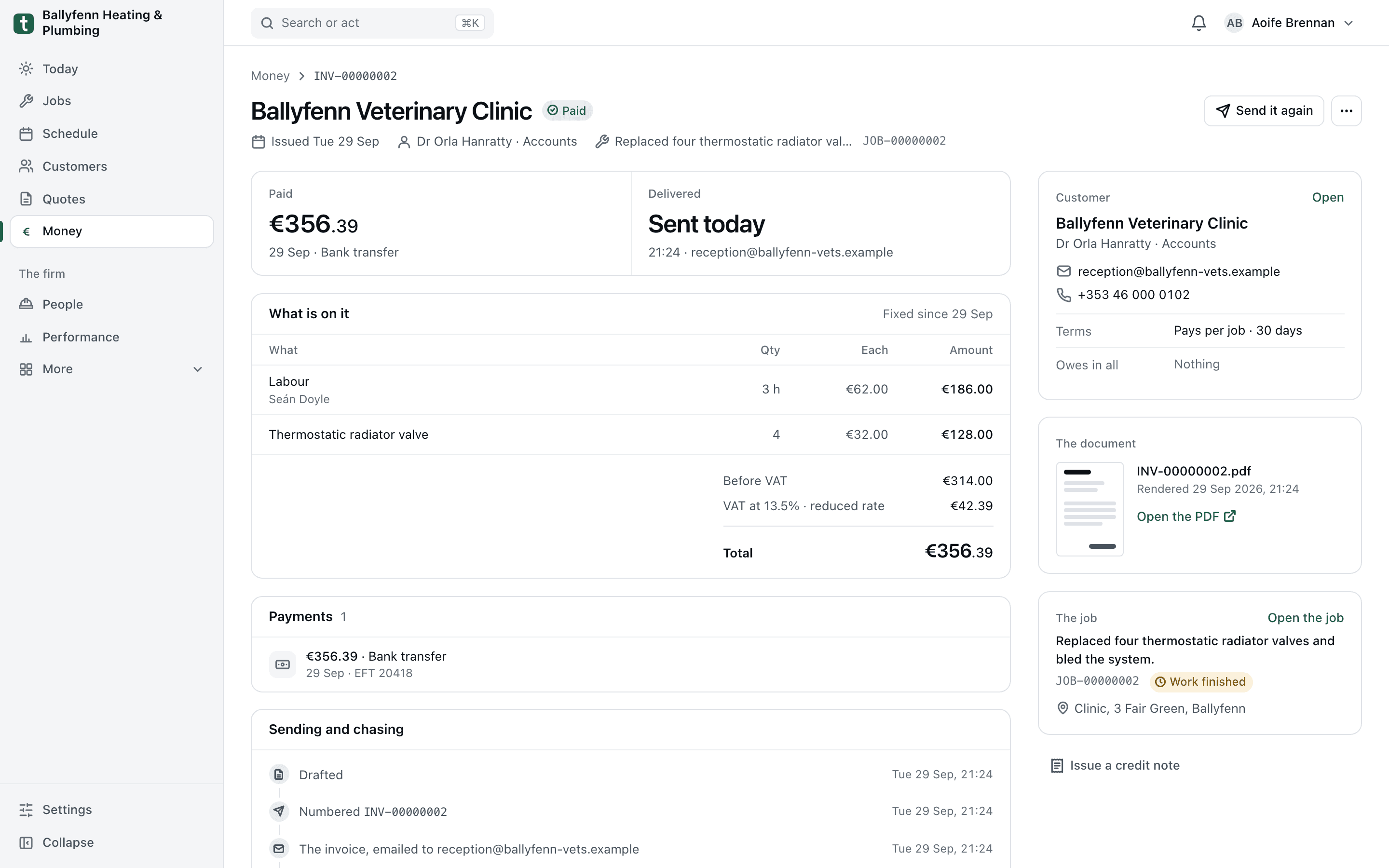
Task: Navigate to Customers page
Action: click(x=111, y=166)
